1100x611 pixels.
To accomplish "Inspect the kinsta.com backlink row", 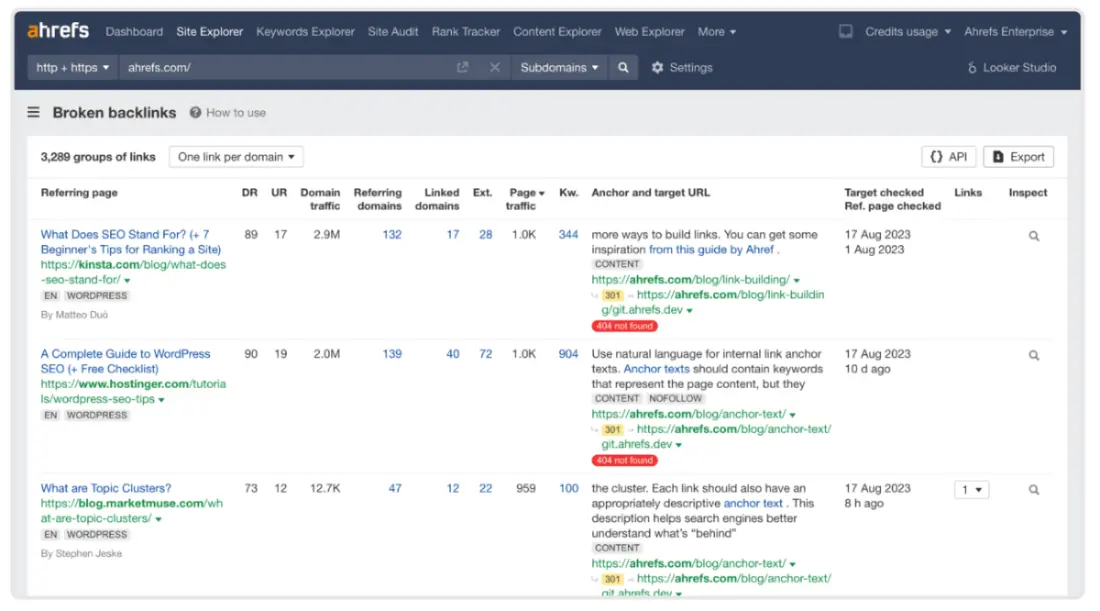I will point(1033,236).
